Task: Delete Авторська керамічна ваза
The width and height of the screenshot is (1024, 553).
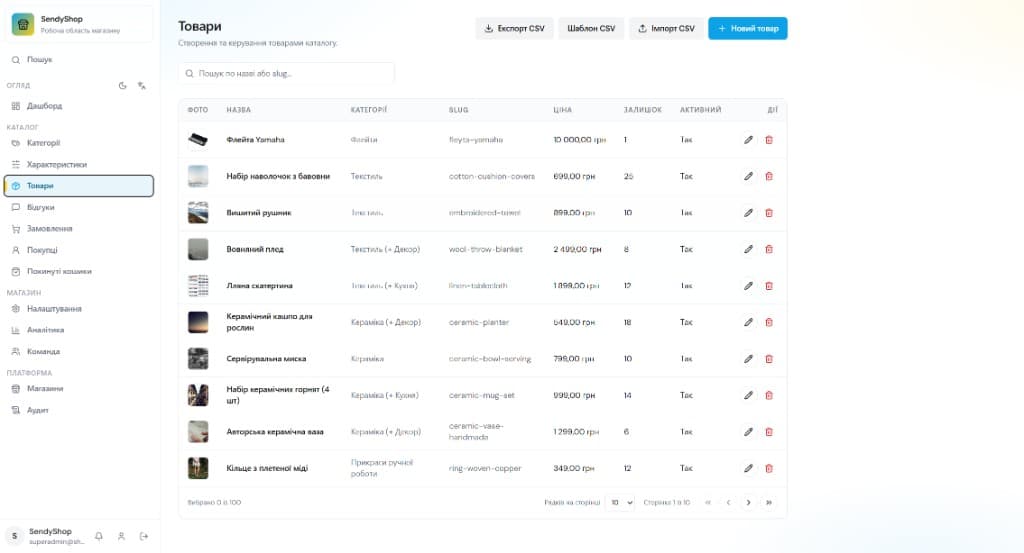Action: pyautogui.click(x=769, y=432)
